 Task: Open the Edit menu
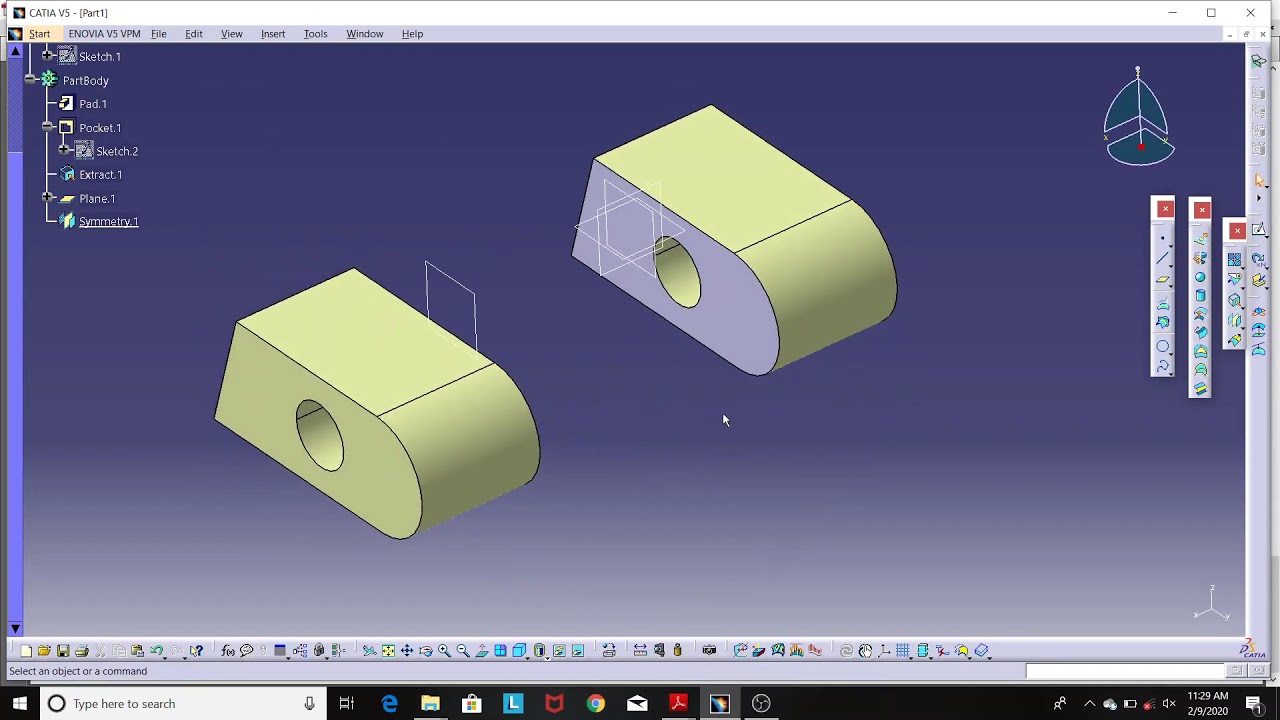tap(193, 34)
